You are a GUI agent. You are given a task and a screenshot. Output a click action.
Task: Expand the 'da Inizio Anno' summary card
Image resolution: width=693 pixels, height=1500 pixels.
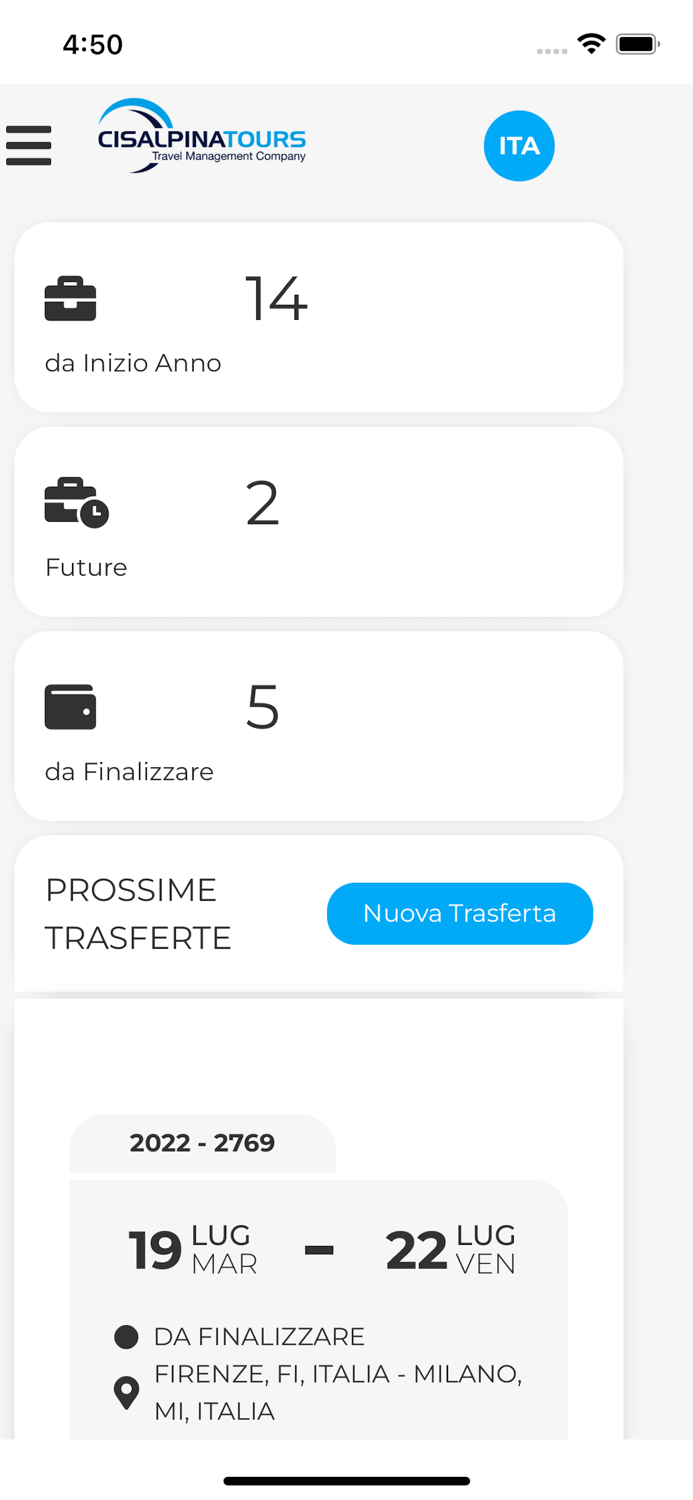click(x=318, y=316)
